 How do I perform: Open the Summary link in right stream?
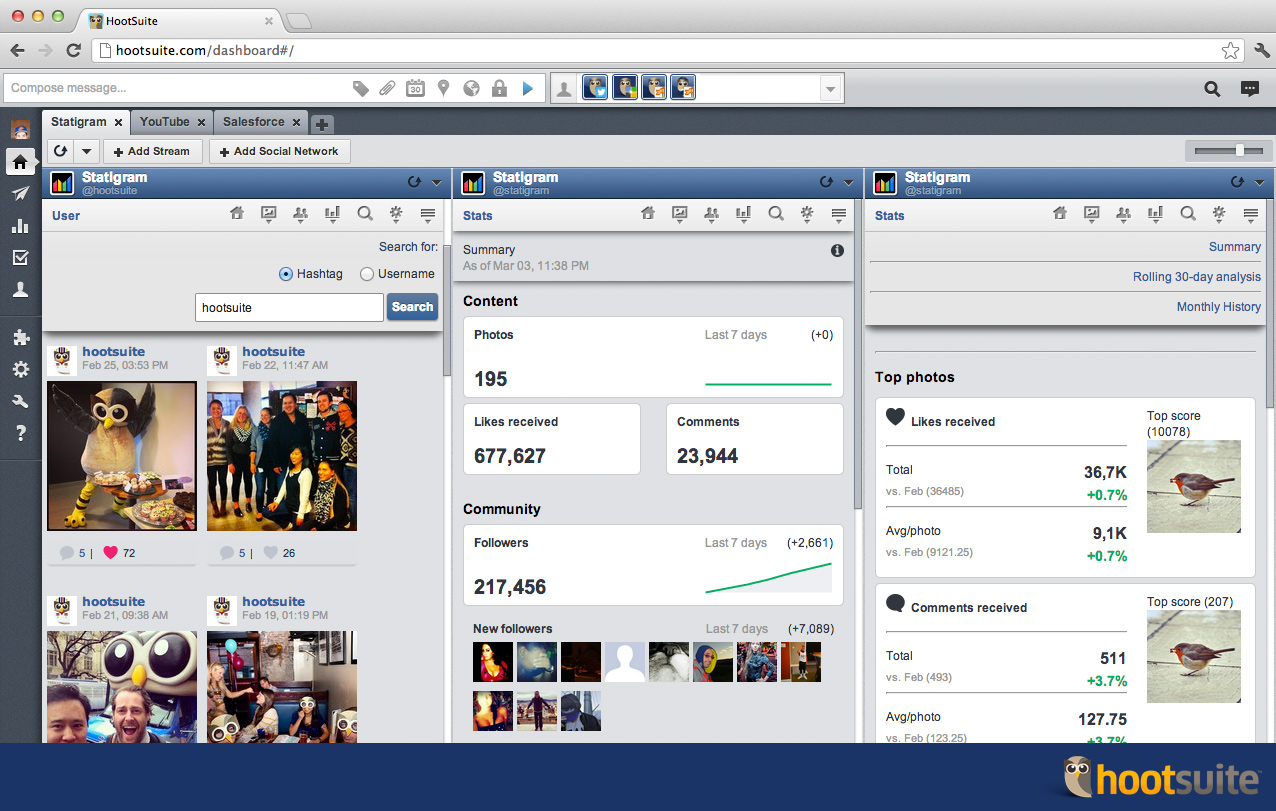(x=1234, y=247)
